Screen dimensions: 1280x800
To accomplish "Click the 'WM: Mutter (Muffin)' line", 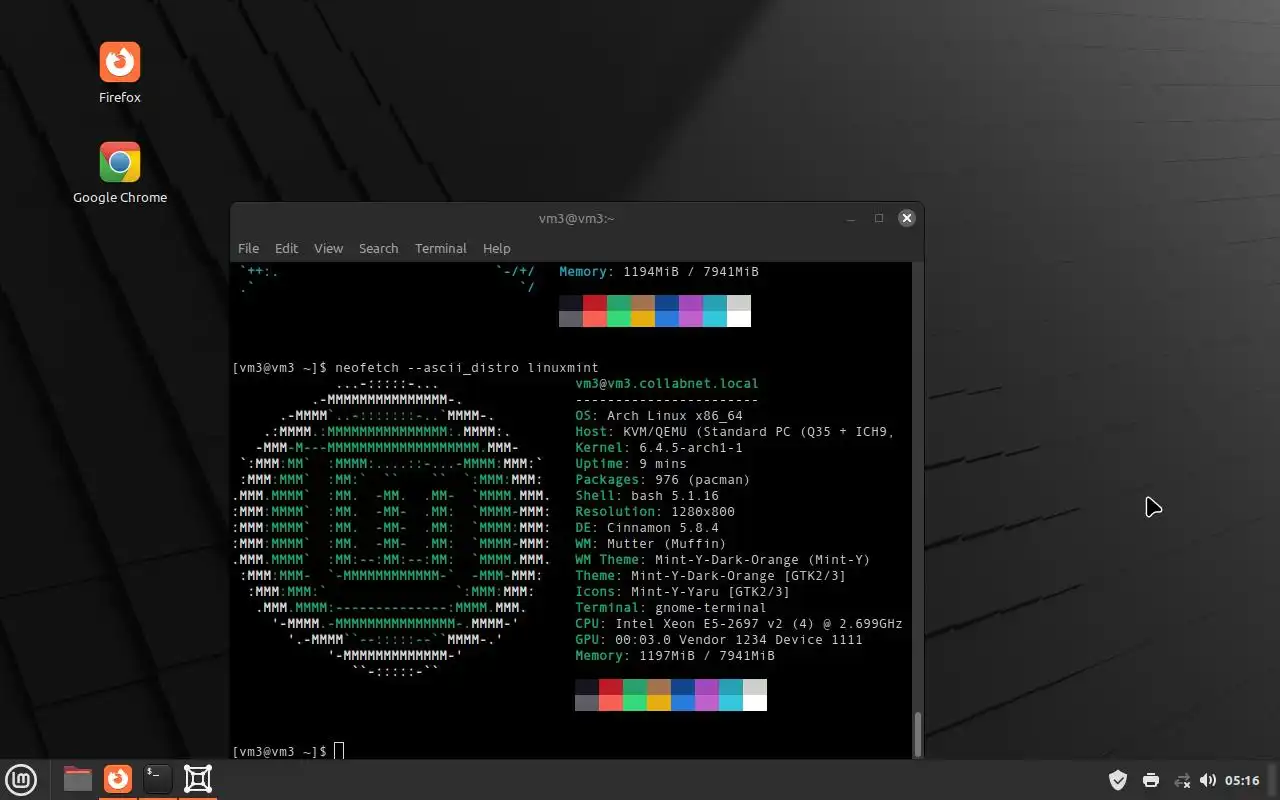I will pos(651,543).
